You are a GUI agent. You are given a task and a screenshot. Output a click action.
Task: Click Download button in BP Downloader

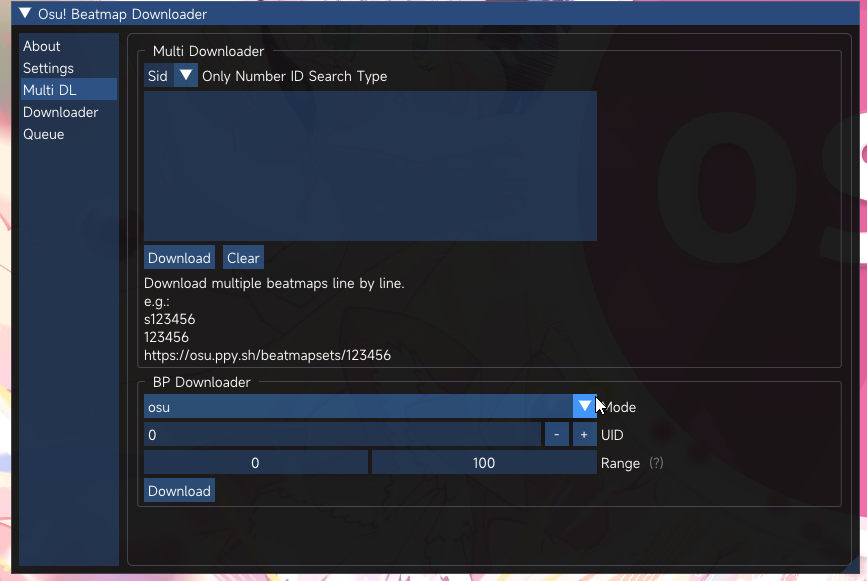tap(179, 490)
